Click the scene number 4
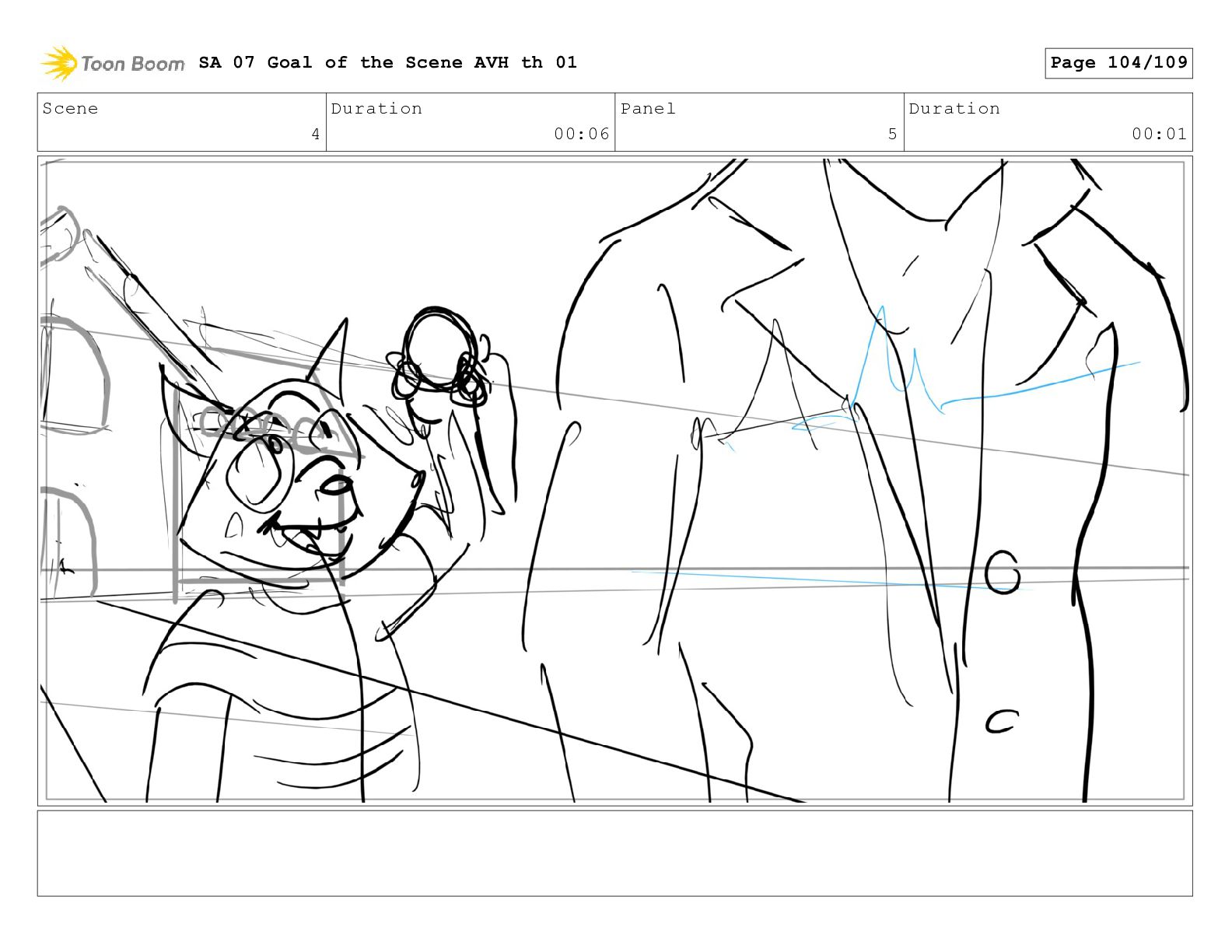This screenshot has width=1232, height=952. pos(315,135)
